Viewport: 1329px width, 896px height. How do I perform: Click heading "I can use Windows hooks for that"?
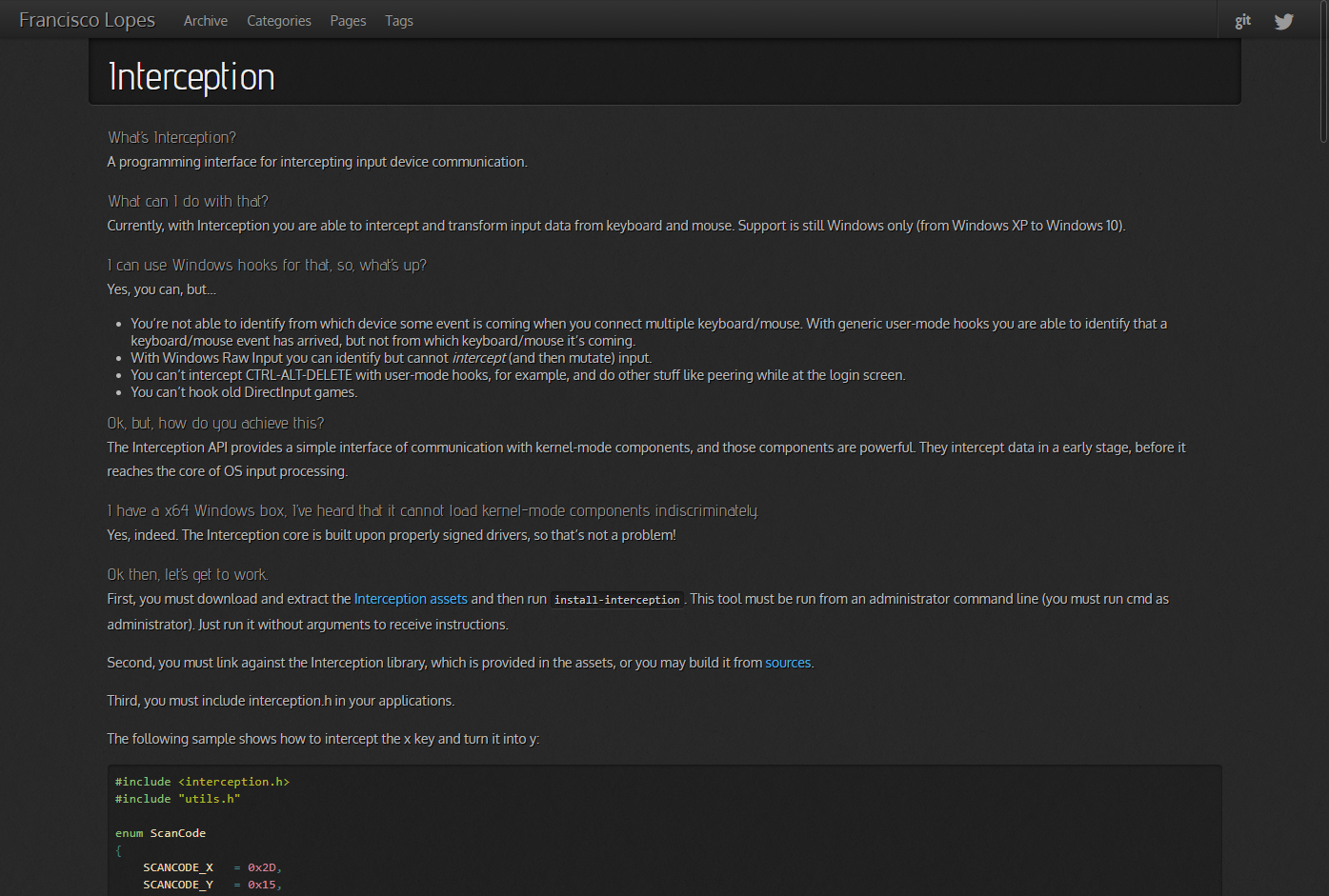point(267,266)
